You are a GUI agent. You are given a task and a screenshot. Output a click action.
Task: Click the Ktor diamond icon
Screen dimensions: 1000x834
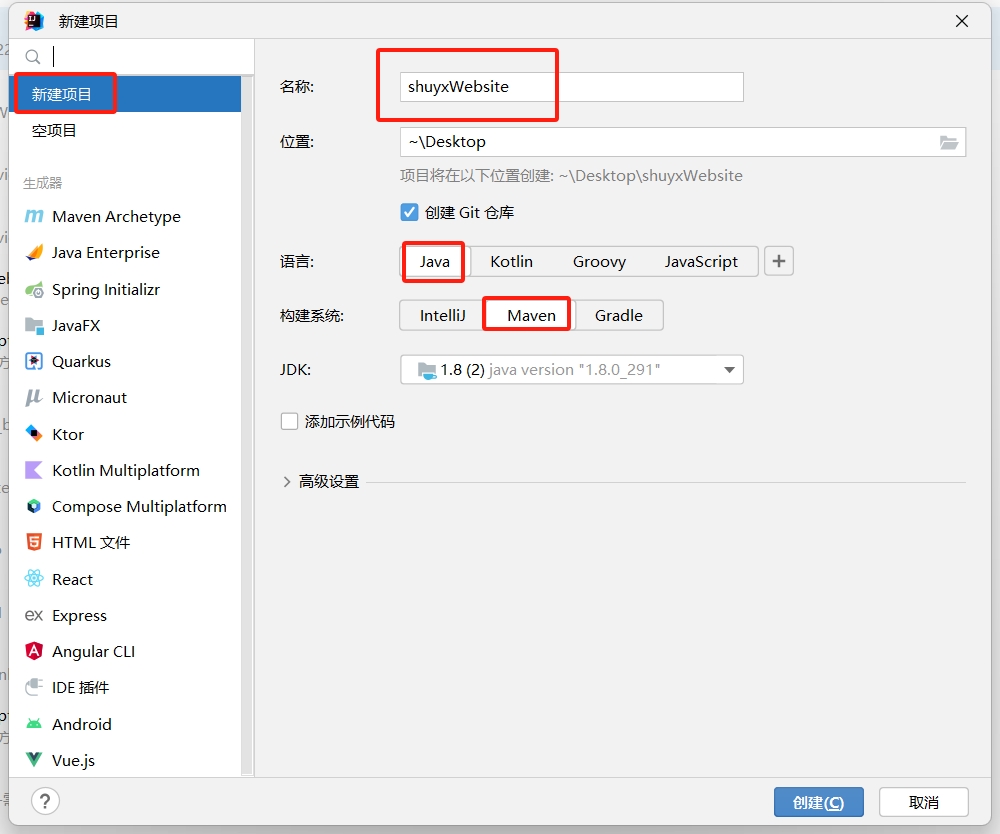click(34, 434)
